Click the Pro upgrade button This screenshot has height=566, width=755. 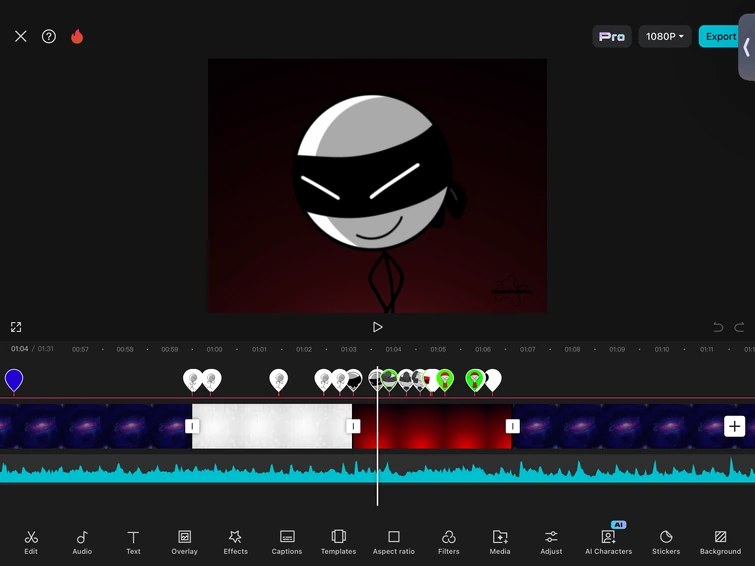[612, 37]
